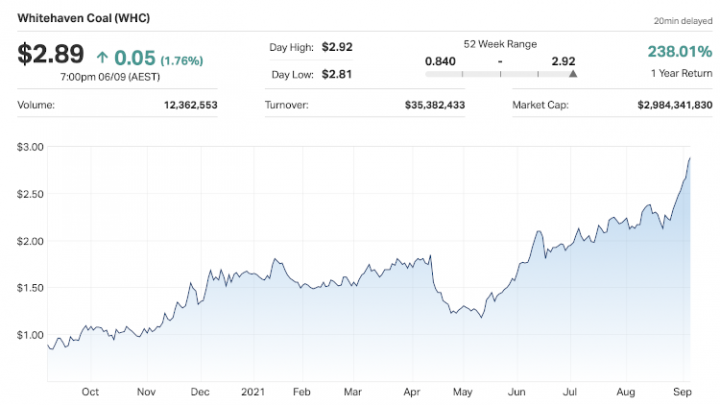Click the Dec label on the x-axis

click(x=200, y=392)
